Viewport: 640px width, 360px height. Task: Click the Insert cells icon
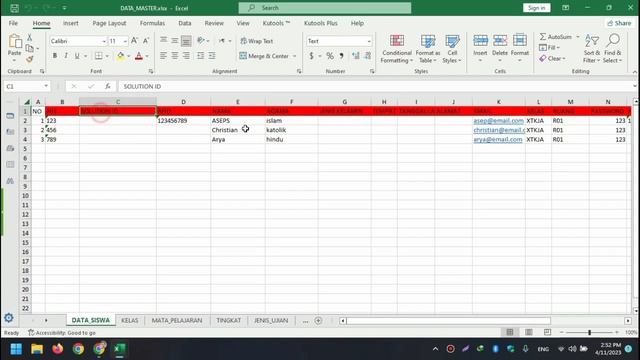[480, 40]
